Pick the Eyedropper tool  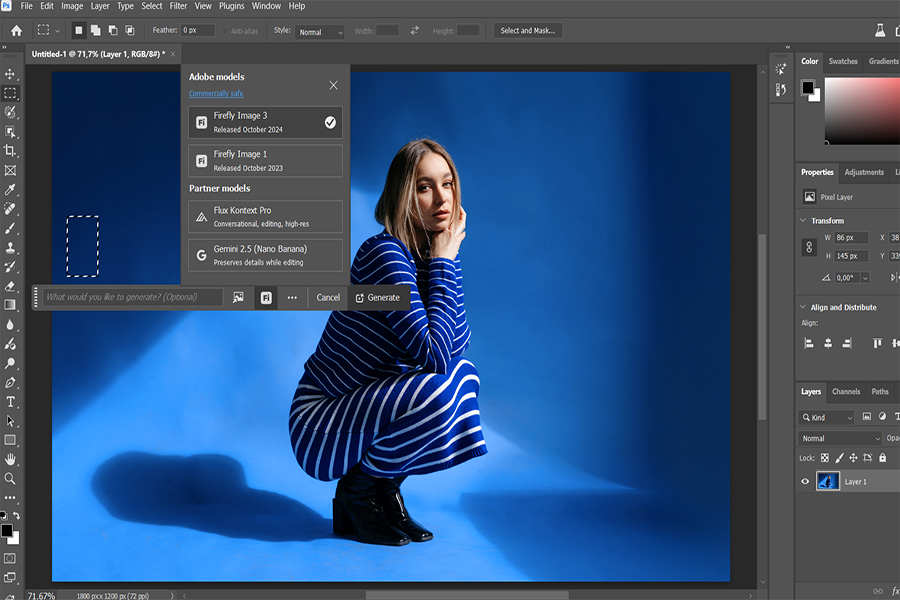click(10, 190)
